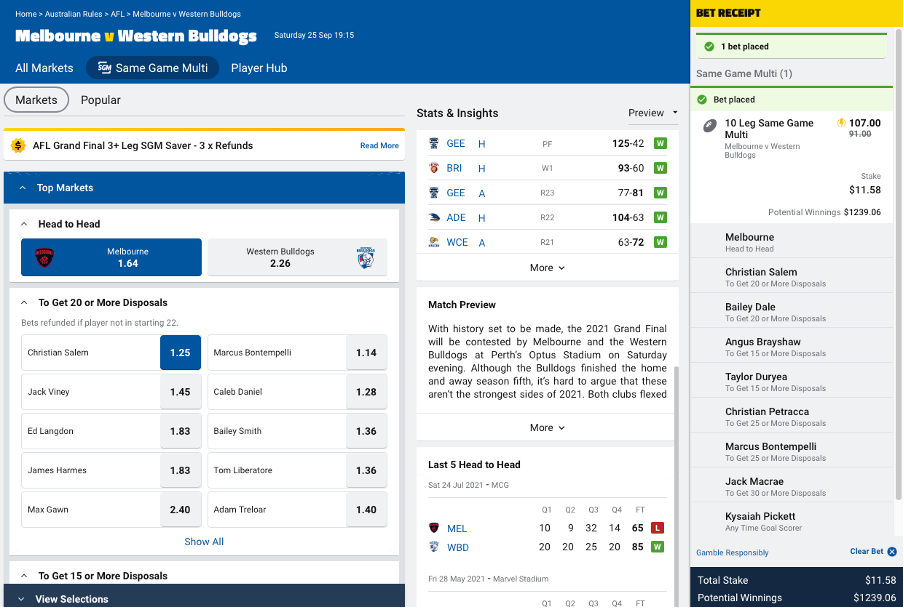Click the Kysaiah Pickett goal scorer leg
Image resolution: width=904 pixels, height=608 pixels.
tap(792, 521)
